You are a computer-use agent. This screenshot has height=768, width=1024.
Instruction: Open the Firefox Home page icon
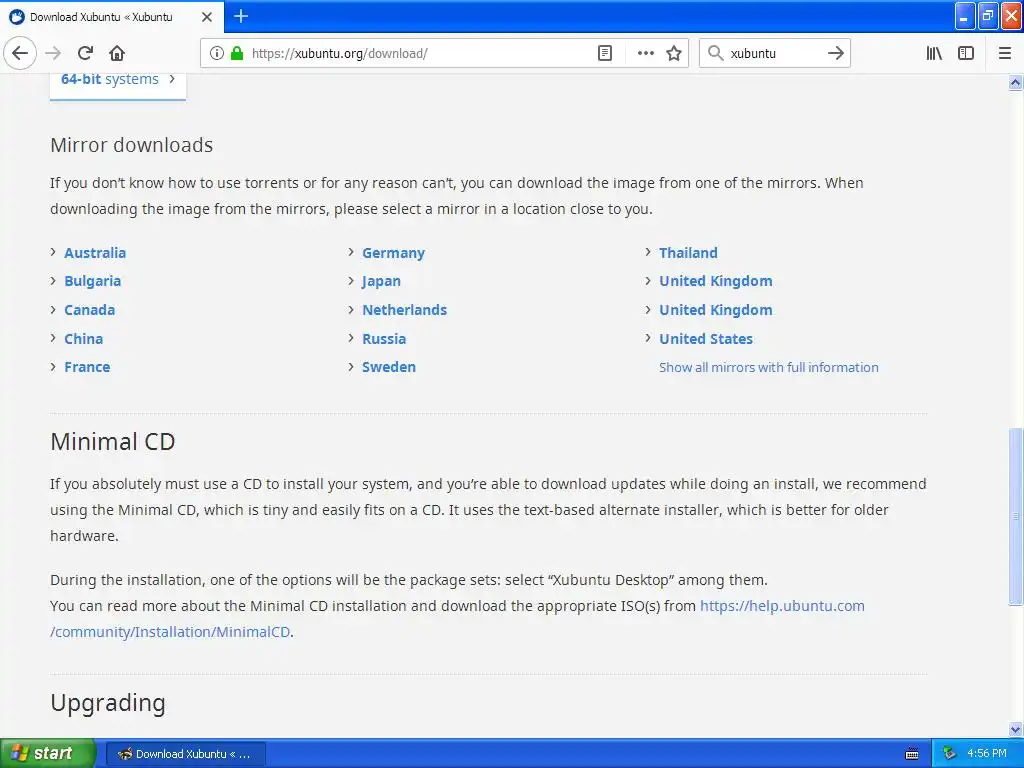click(x=117, y=53)
